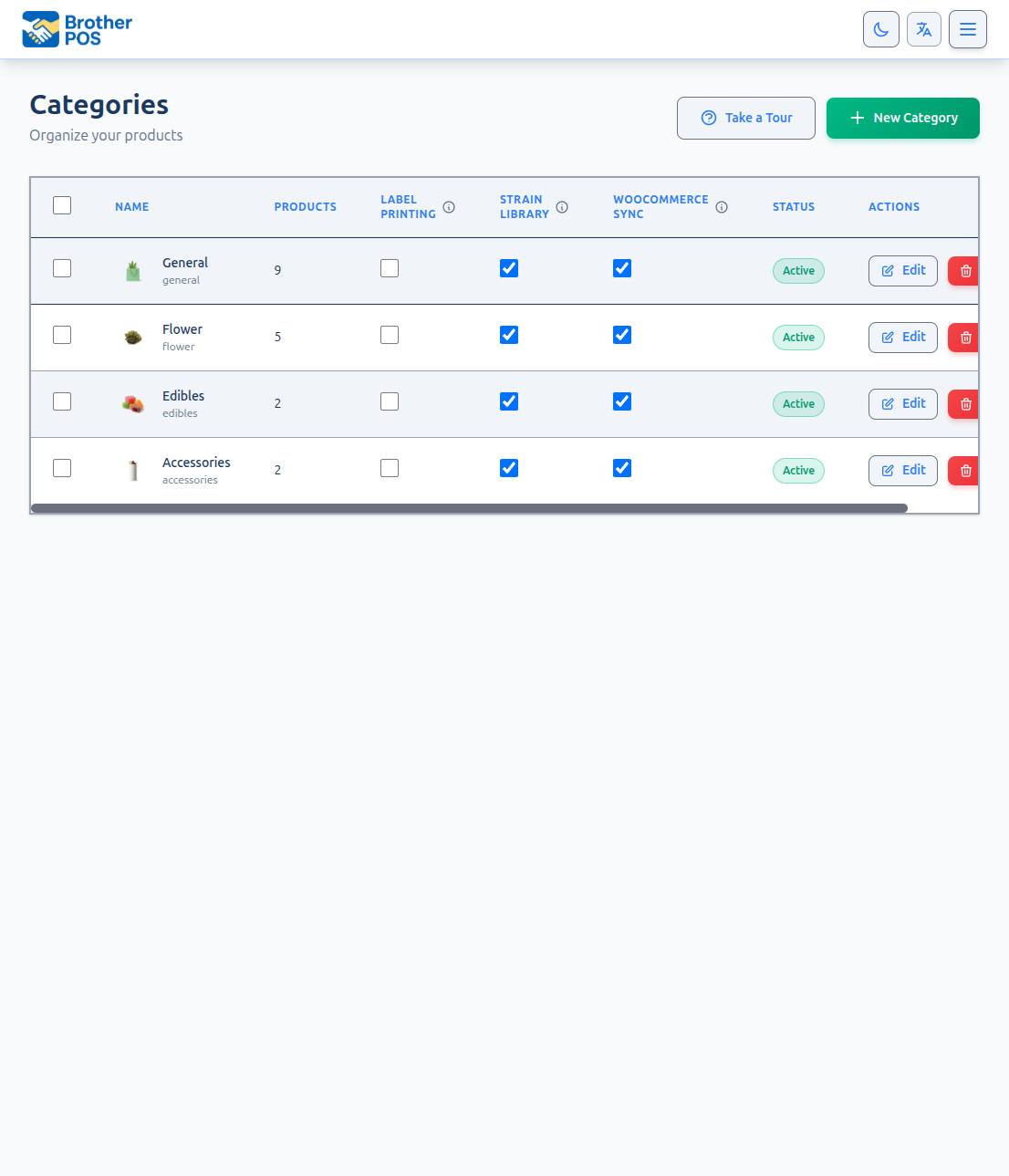The image size is (1009, 1176).
Task: Open the language translation selector
Action: tap(923, 29)
